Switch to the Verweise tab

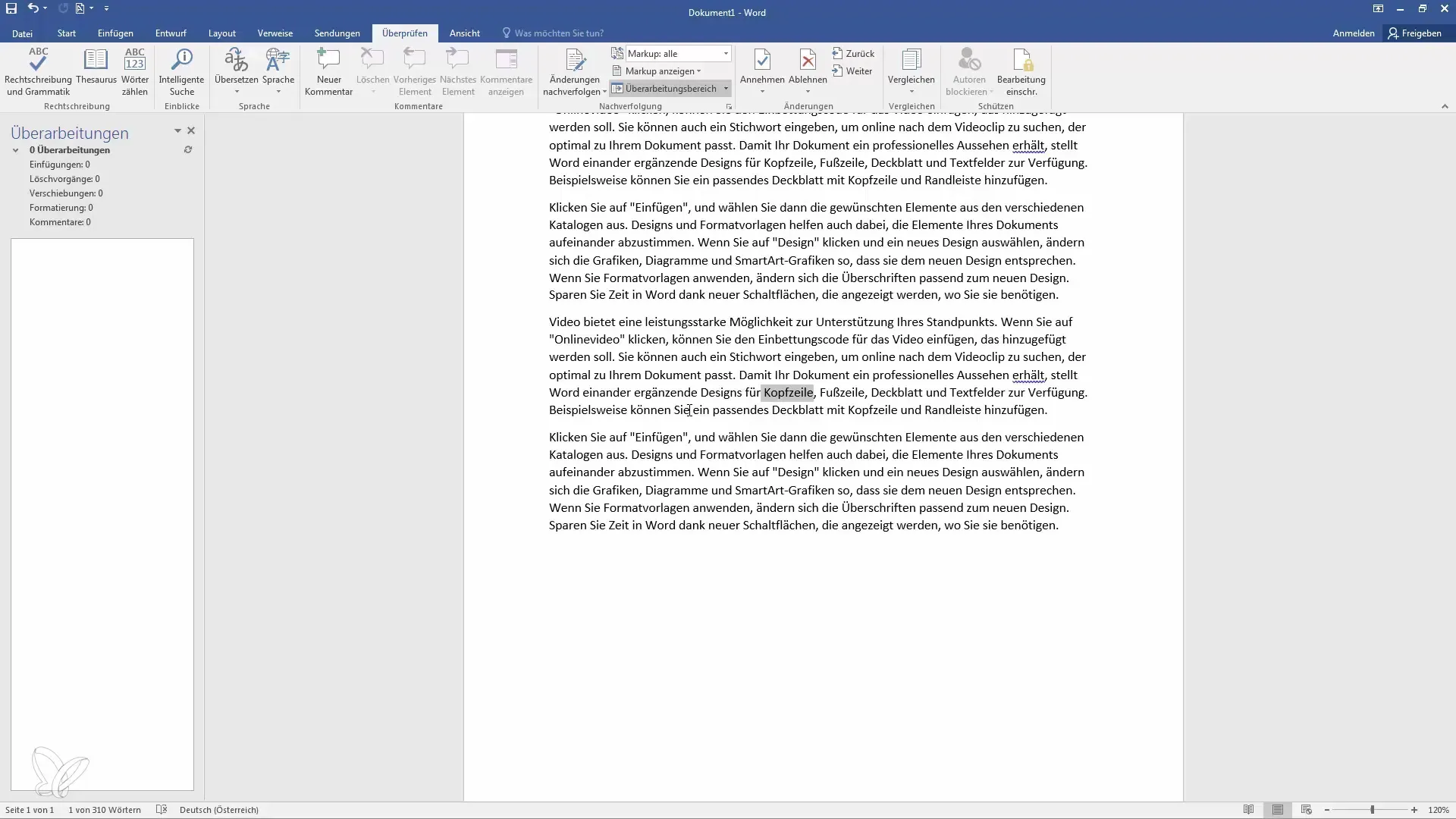[275, 33]
